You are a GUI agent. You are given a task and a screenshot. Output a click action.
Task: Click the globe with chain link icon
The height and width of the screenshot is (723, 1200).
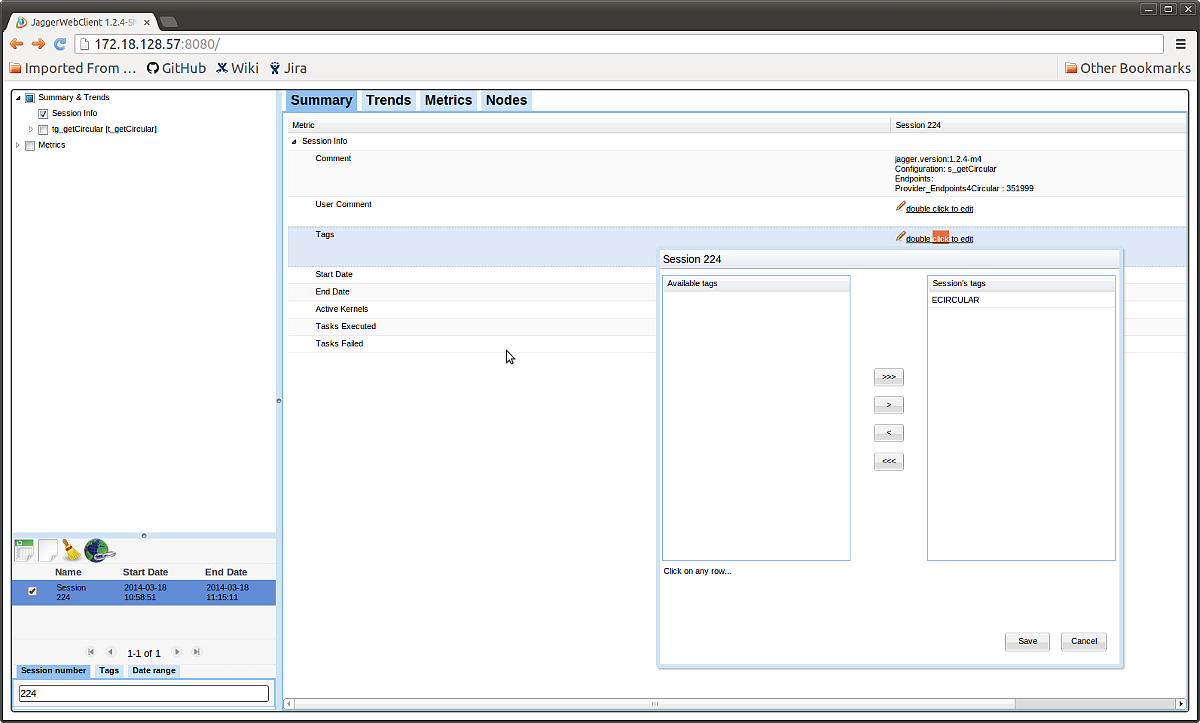tap(99, 549)
